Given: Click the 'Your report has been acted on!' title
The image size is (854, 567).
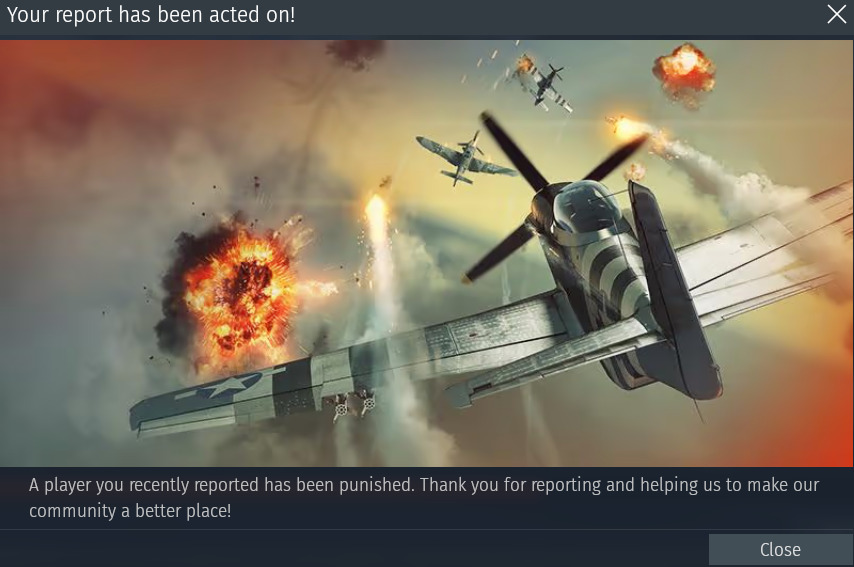Looking at the screenshot, I should [x=151, y=15].
